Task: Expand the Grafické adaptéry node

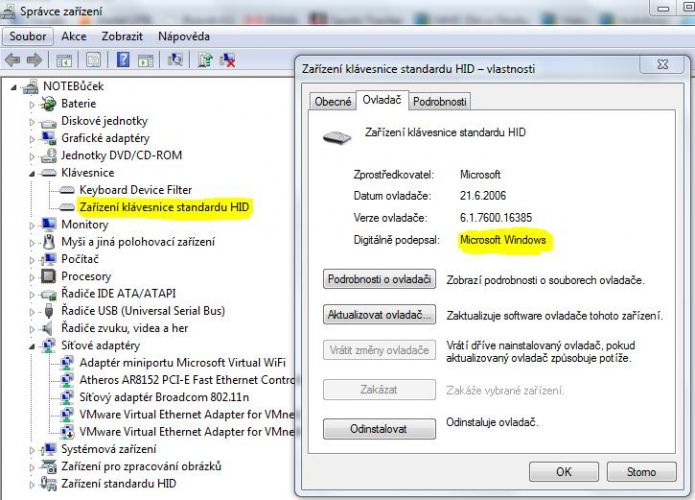Action: click(x=31, y=139)
